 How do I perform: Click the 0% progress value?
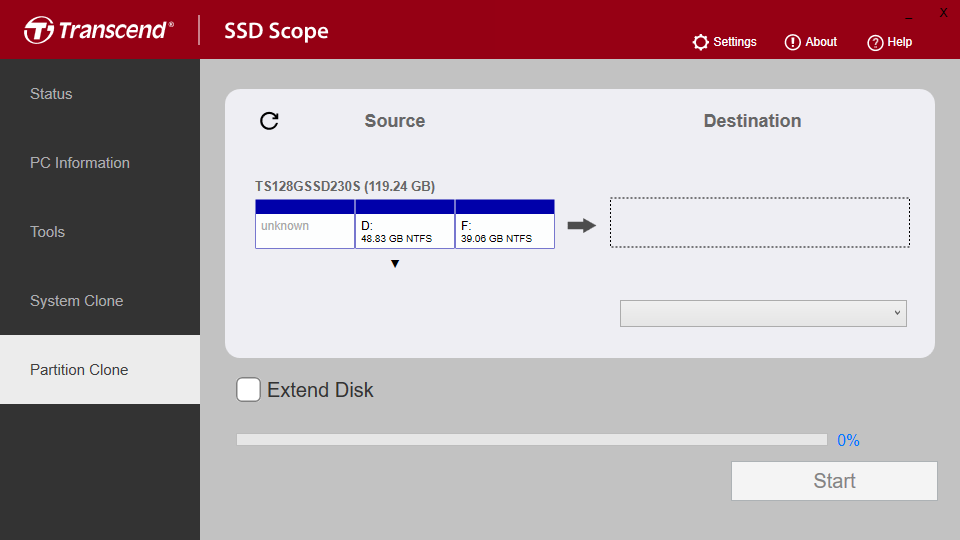[x=848, y=440]
